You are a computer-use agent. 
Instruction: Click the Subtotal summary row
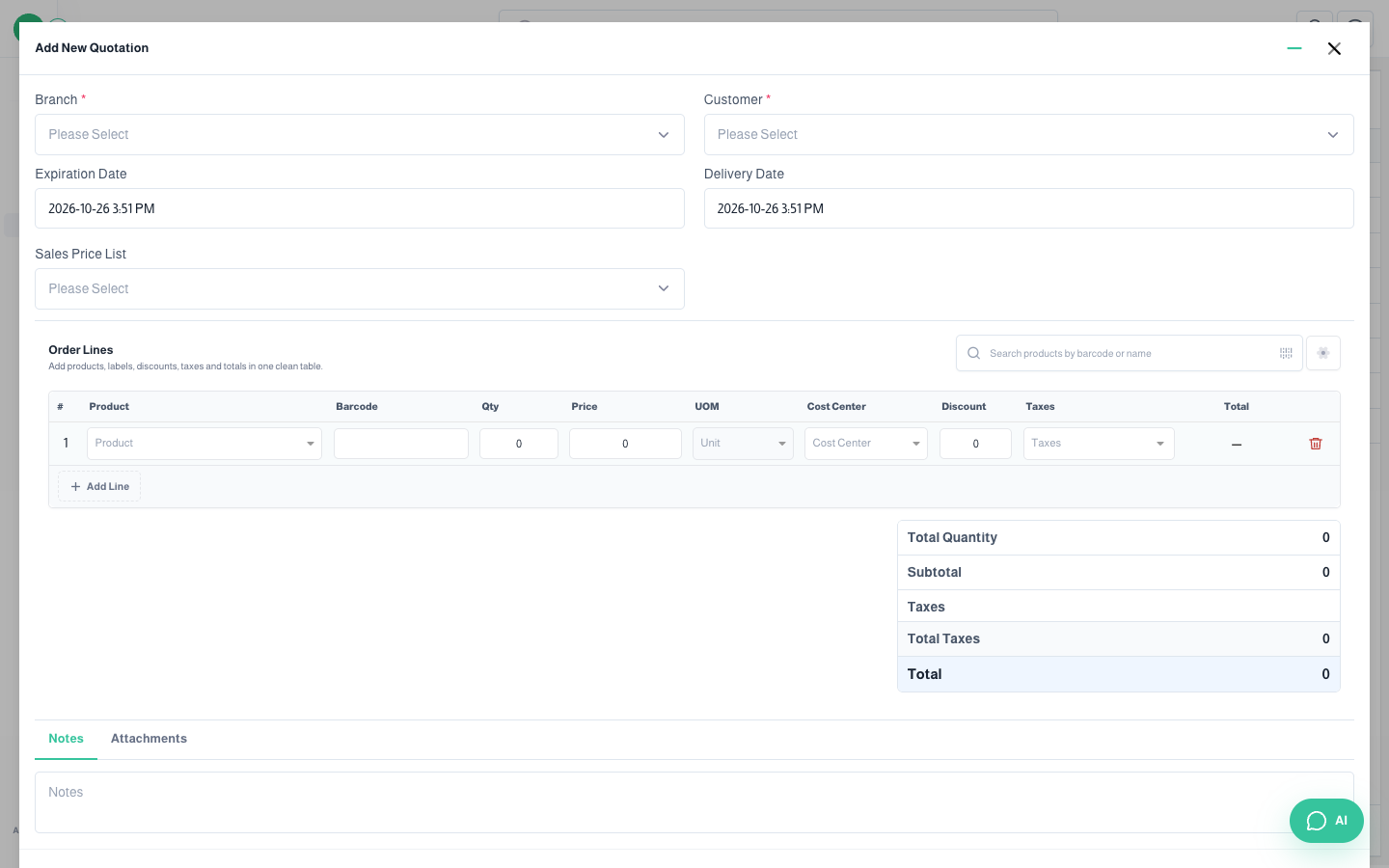[1119, 573]
